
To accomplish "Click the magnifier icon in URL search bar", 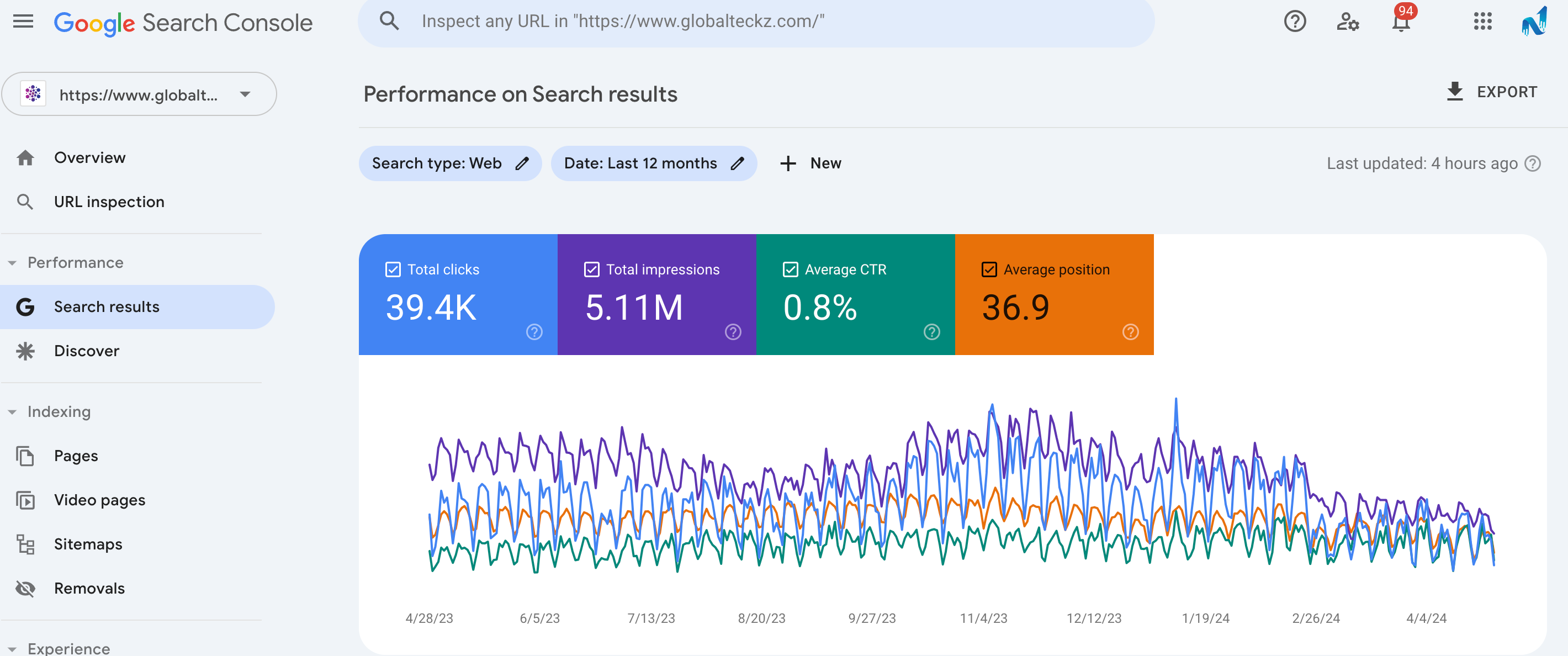I will (389, 22).
